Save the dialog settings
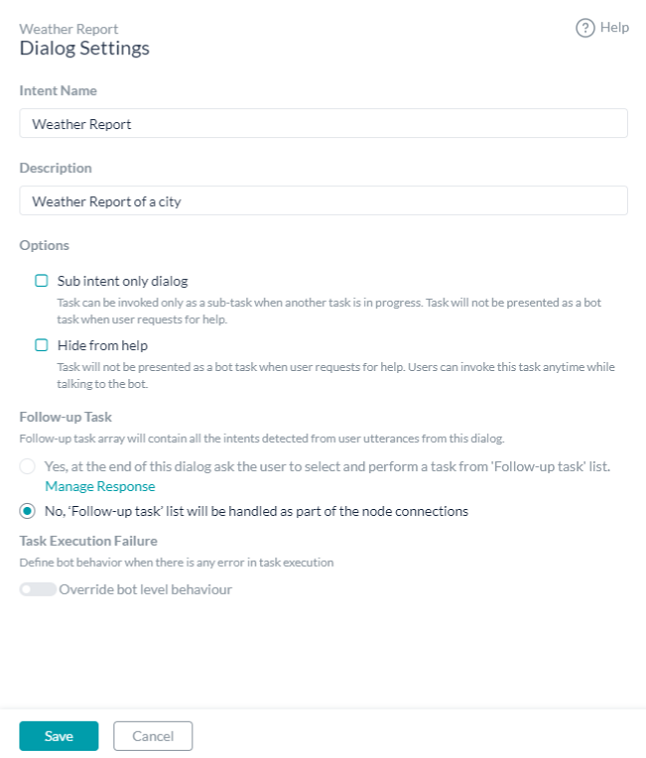 pyautogui.click(x=58, y=736)
